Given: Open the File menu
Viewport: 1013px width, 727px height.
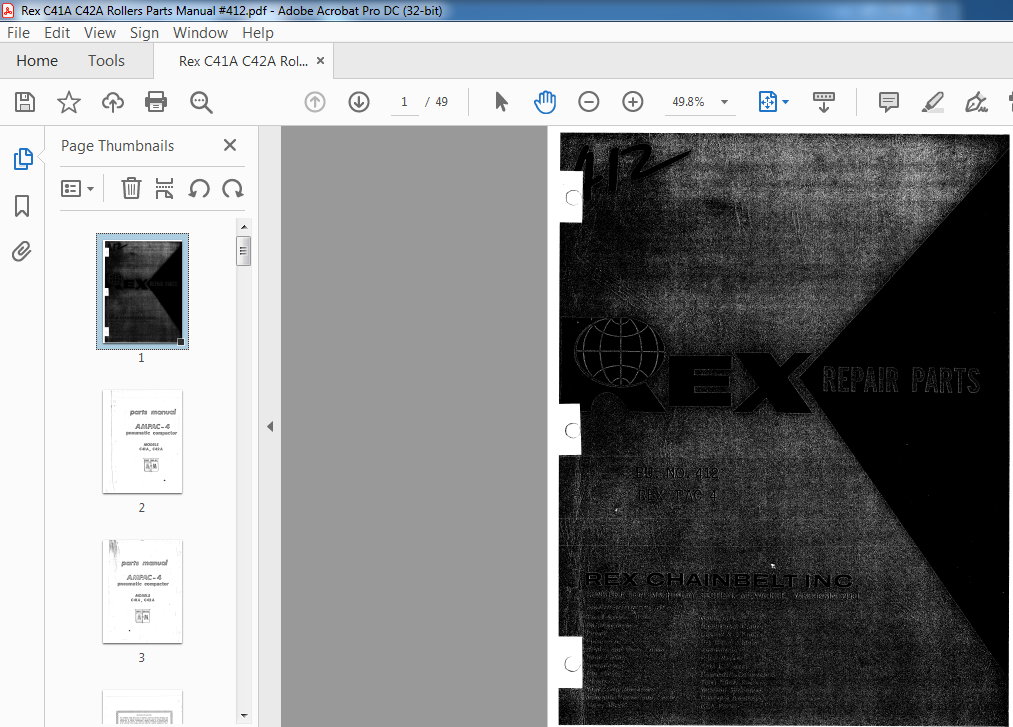Looking at the screenshot, I should pos(18,32).
